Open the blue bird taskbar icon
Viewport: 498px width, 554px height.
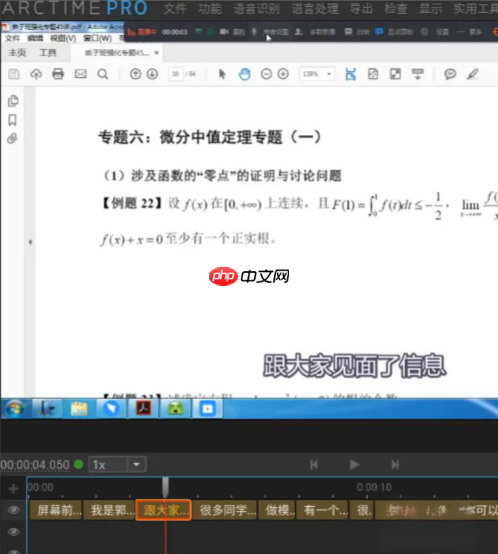pyautogui.click(x=111, y=409)
